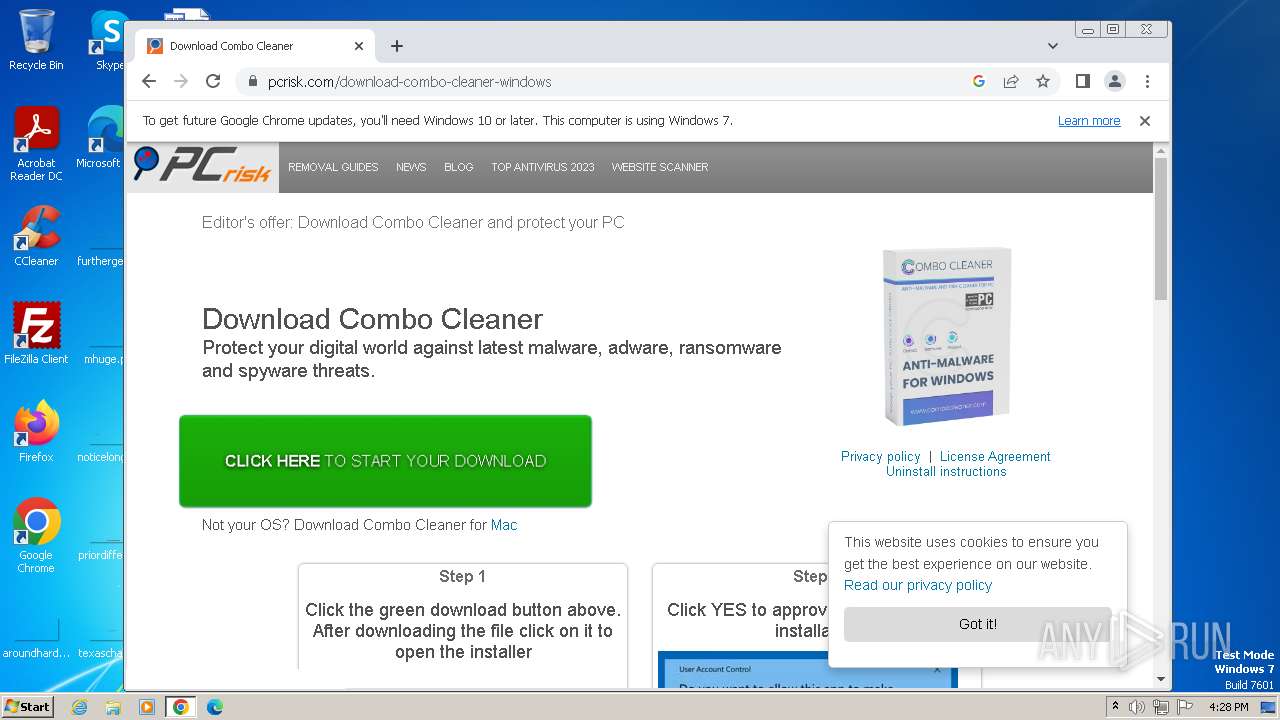This screenshot has width=1280, height=720.
Task: Open NEWS menu item
Action: (411, 167)
